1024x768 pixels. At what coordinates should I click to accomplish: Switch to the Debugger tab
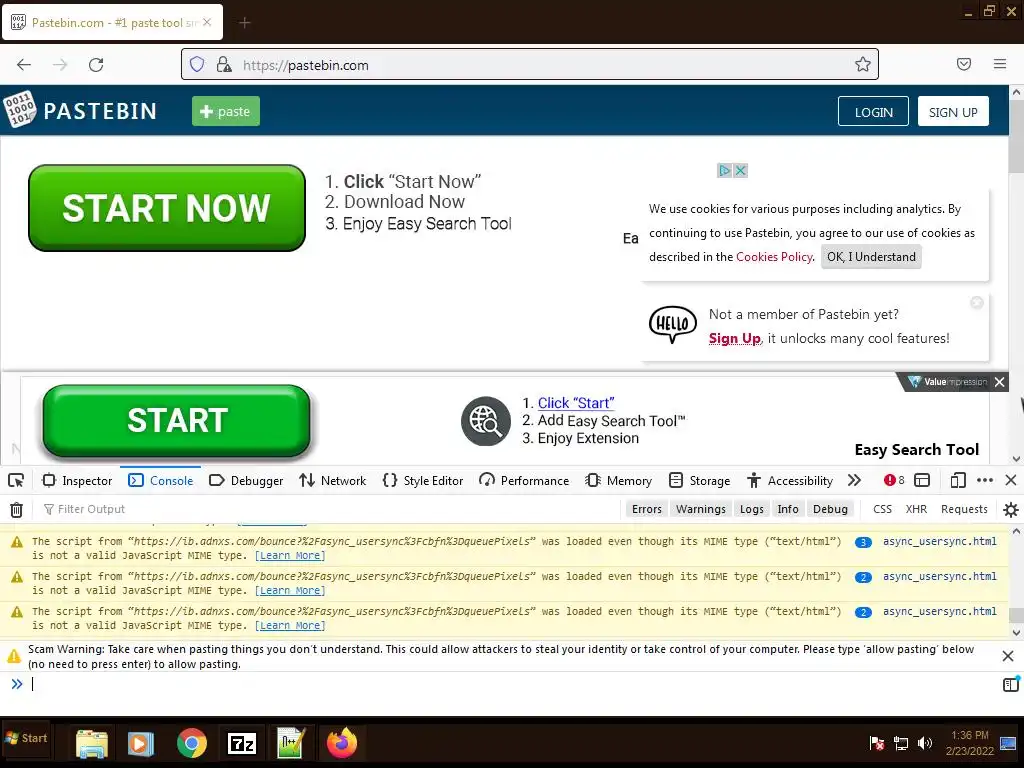[x=246, y=481]
